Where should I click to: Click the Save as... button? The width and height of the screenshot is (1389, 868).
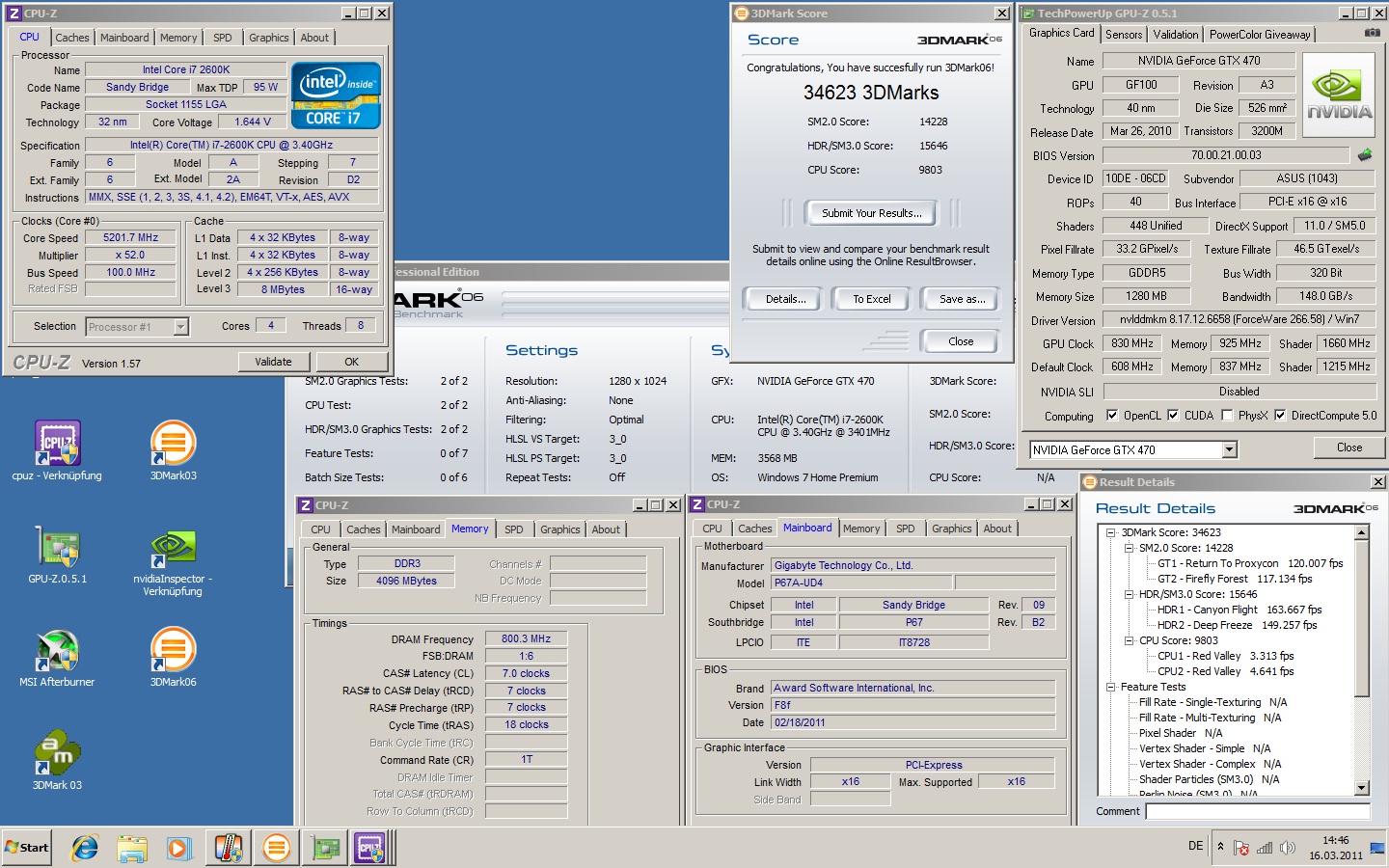pyautogui.click(x=962, y=299)
